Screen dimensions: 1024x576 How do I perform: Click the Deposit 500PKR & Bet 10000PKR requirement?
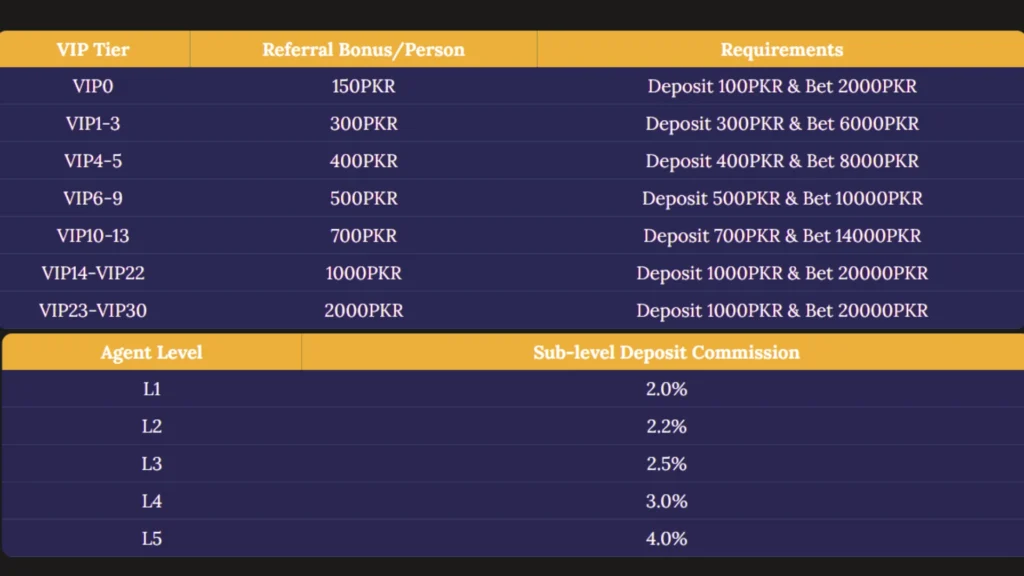click(781, 198)
